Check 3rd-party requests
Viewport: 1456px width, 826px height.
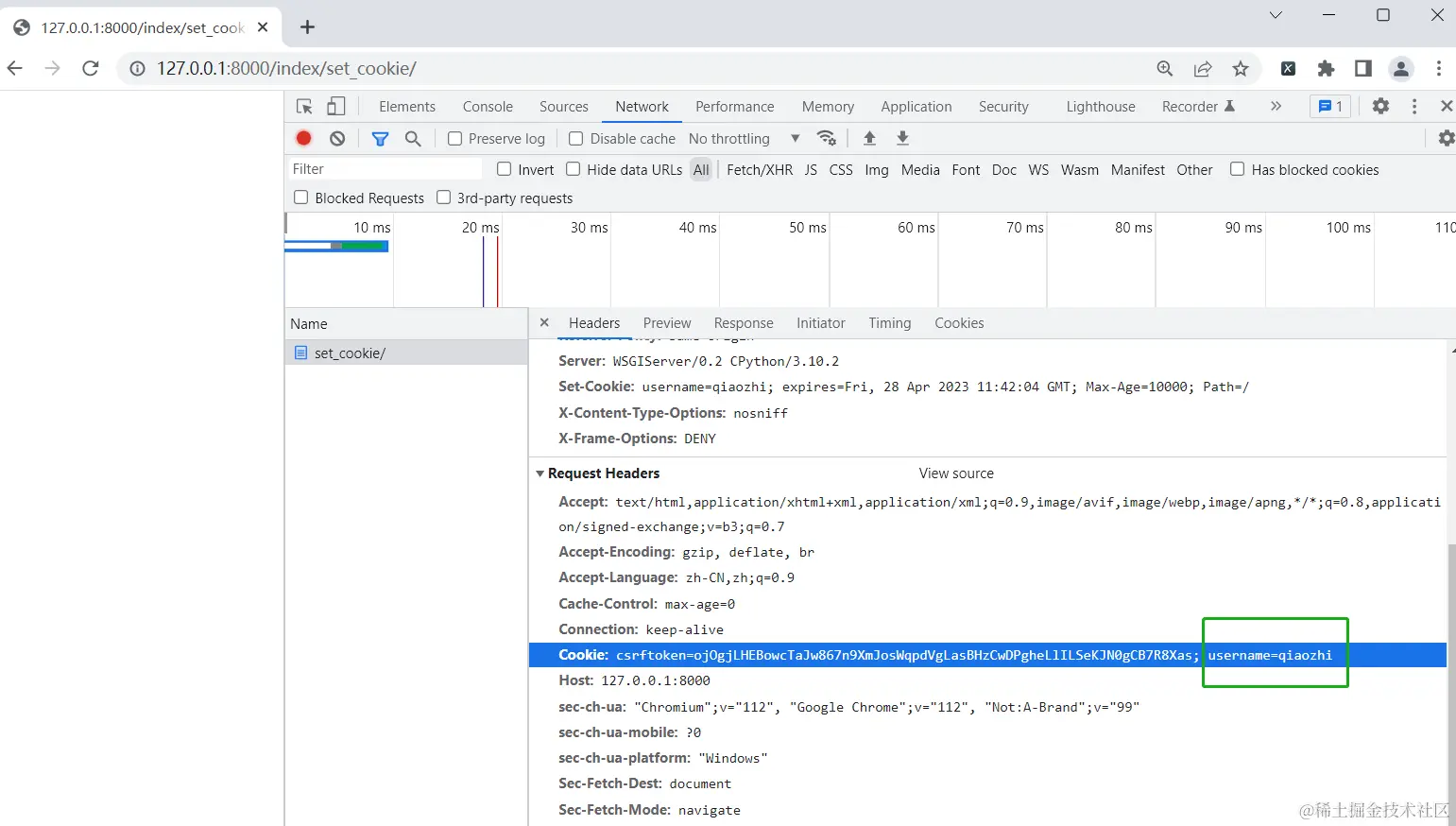tap(443, 198)
